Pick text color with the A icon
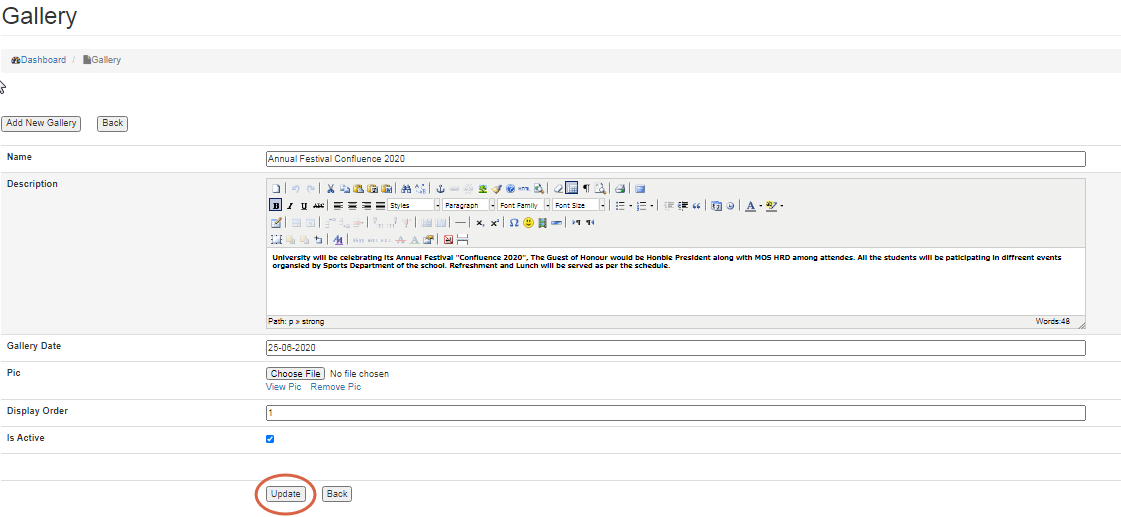 pyautogui.click(x=750, y=205)
